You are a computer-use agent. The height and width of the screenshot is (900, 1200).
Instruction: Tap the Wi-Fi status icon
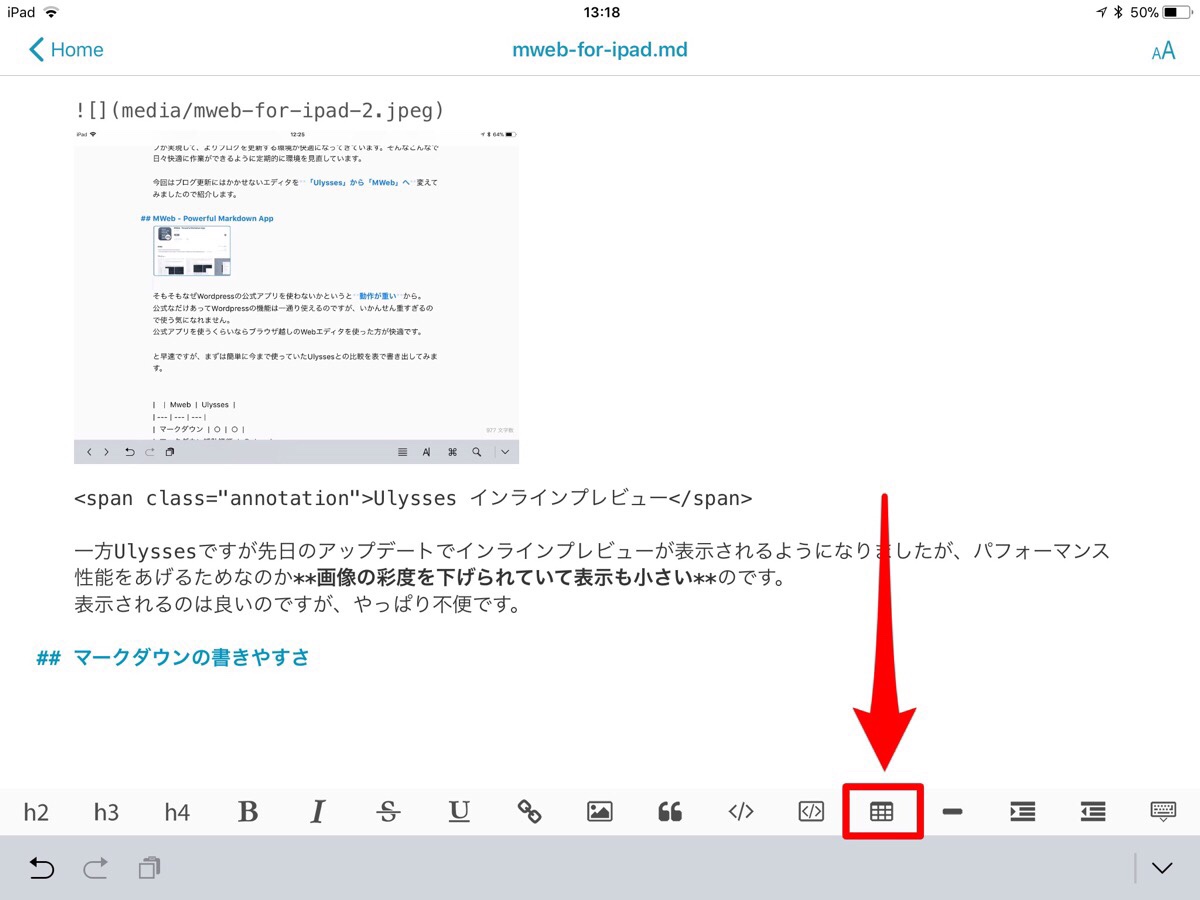pos(51,13)
